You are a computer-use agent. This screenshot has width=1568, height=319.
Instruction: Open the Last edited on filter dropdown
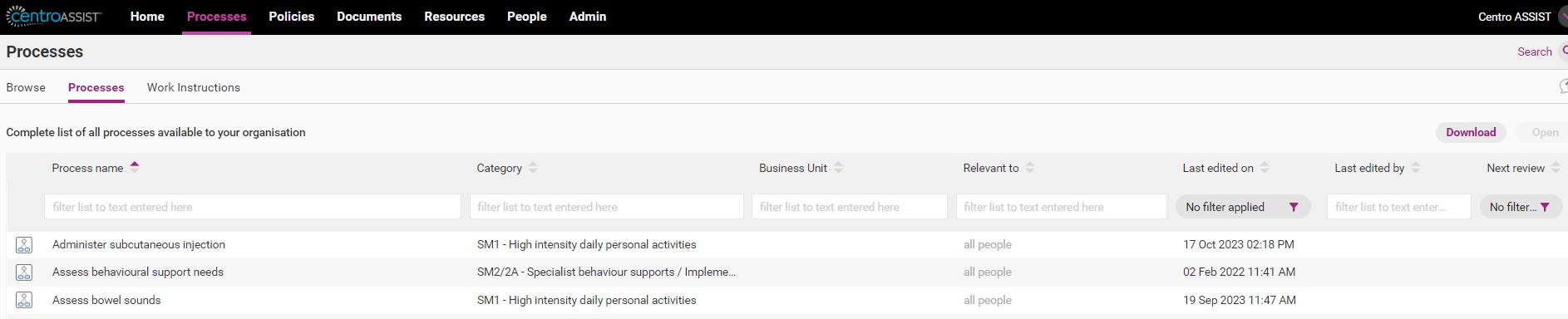coord(1243,207)
